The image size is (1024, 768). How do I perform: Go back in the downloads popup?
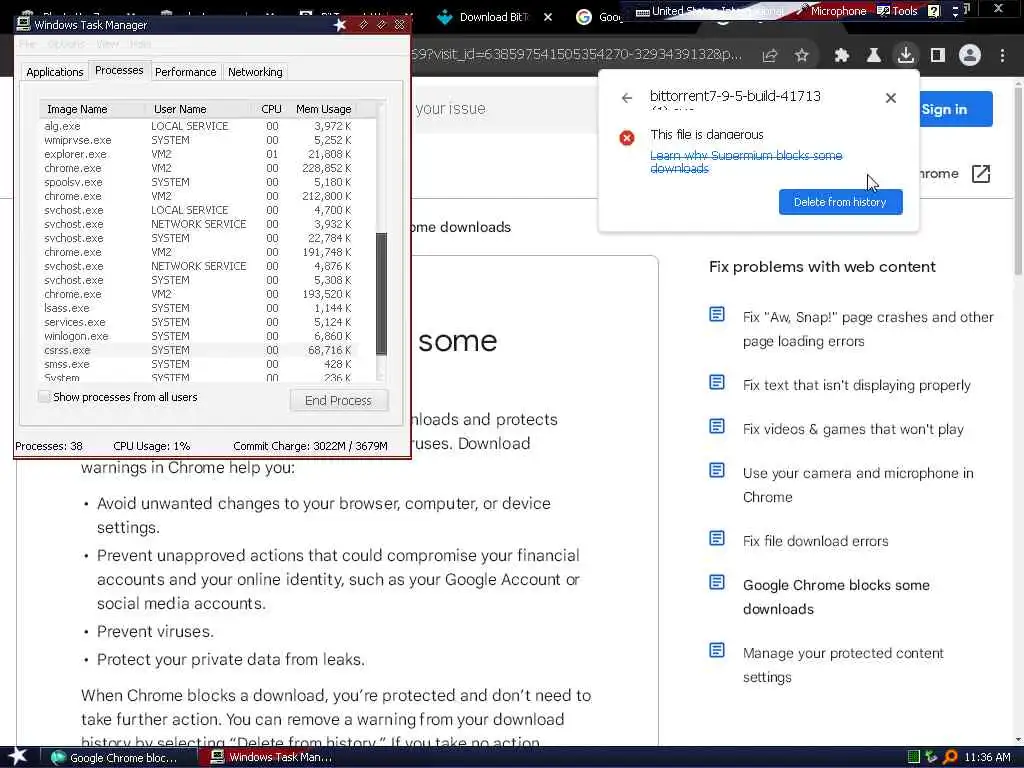[x=627, y=98]
